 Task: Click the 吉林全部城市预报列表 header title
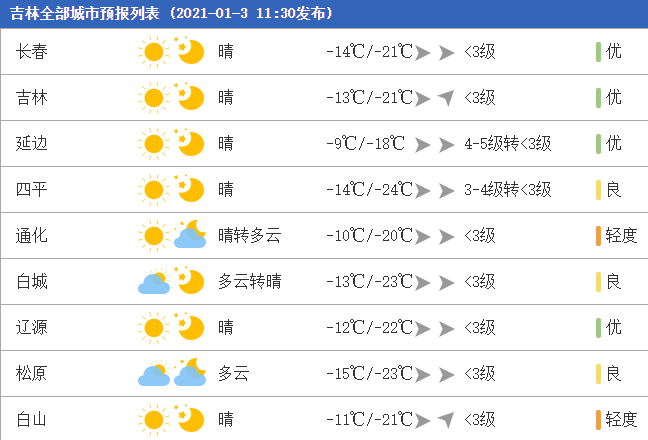pos(85,14)
